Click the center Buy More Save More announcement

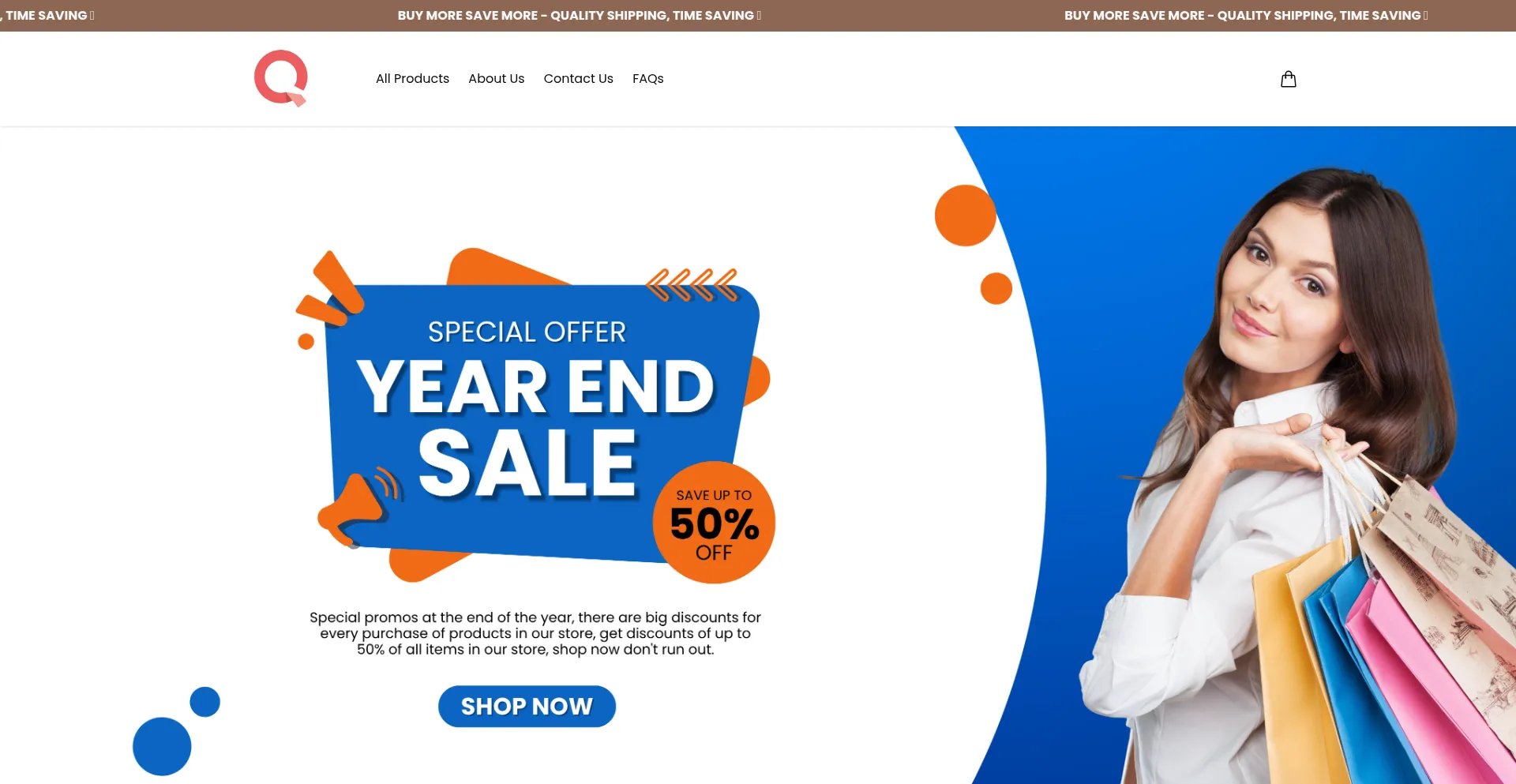pos(579,15)
